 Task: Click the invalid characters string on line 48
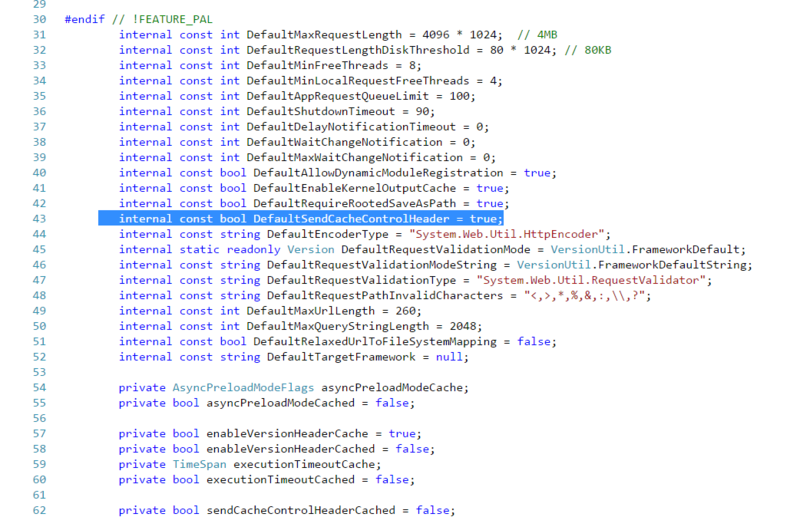(584, 295)
